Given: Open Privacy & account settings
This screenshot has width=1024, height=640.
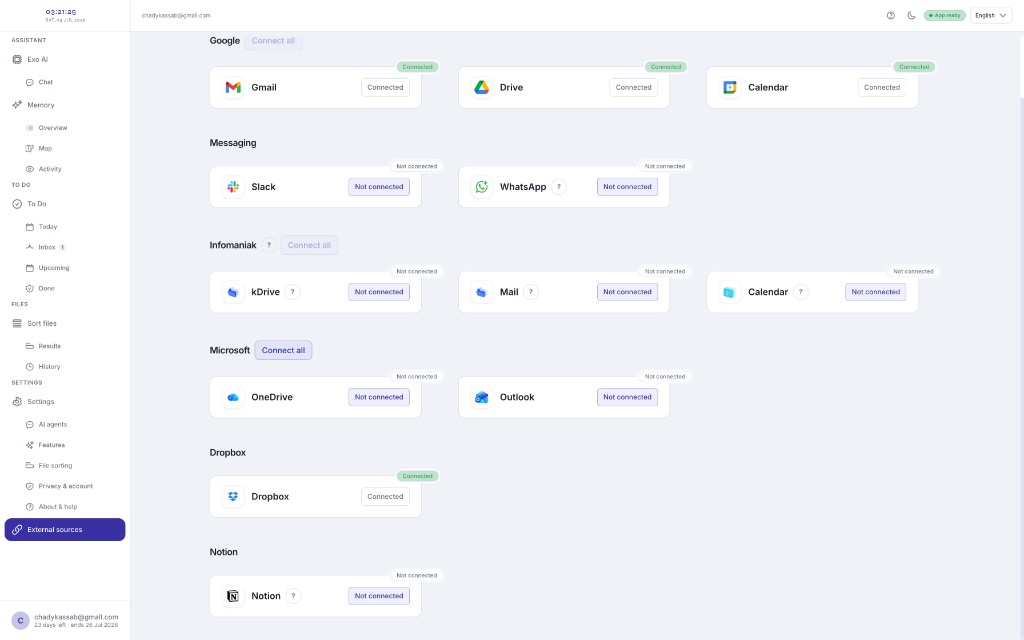Looking at the screenshot, I should point(65,487).
